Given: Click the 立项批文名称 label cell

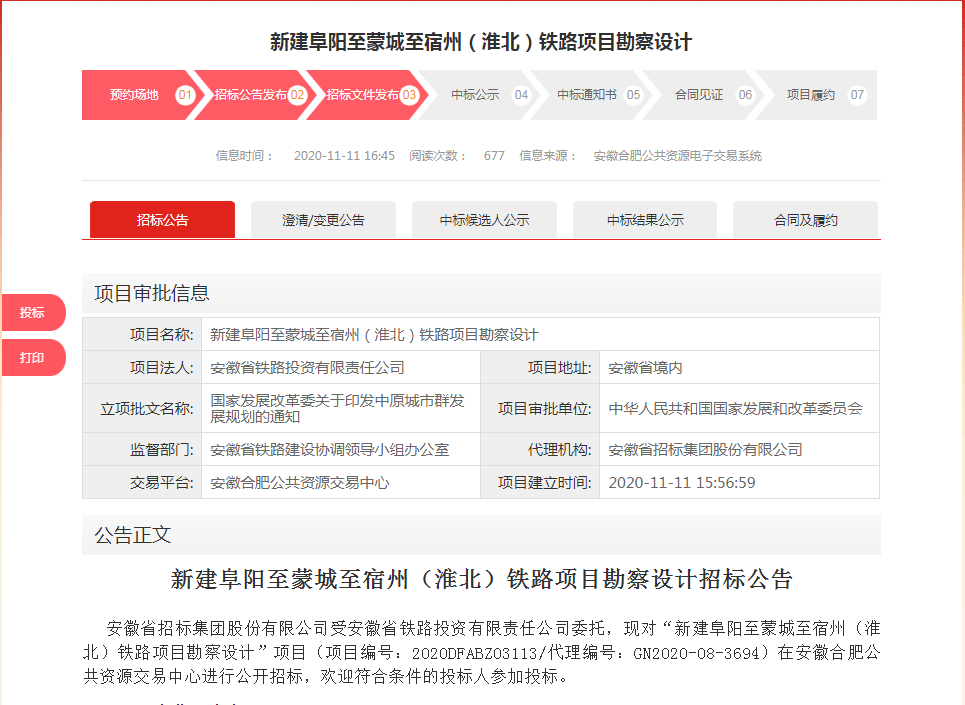Looking at the screenshot, I should [x=142, y=408].
